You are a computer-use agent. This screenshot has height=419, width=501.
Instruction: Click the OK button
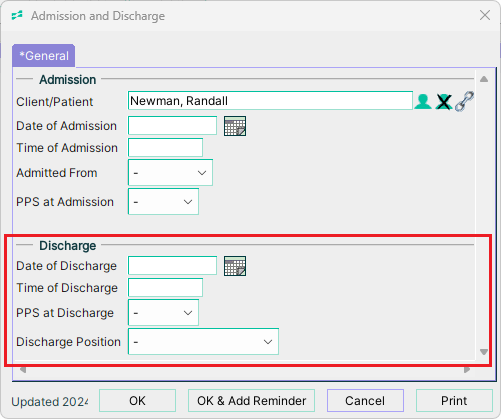tap(137, 401)
